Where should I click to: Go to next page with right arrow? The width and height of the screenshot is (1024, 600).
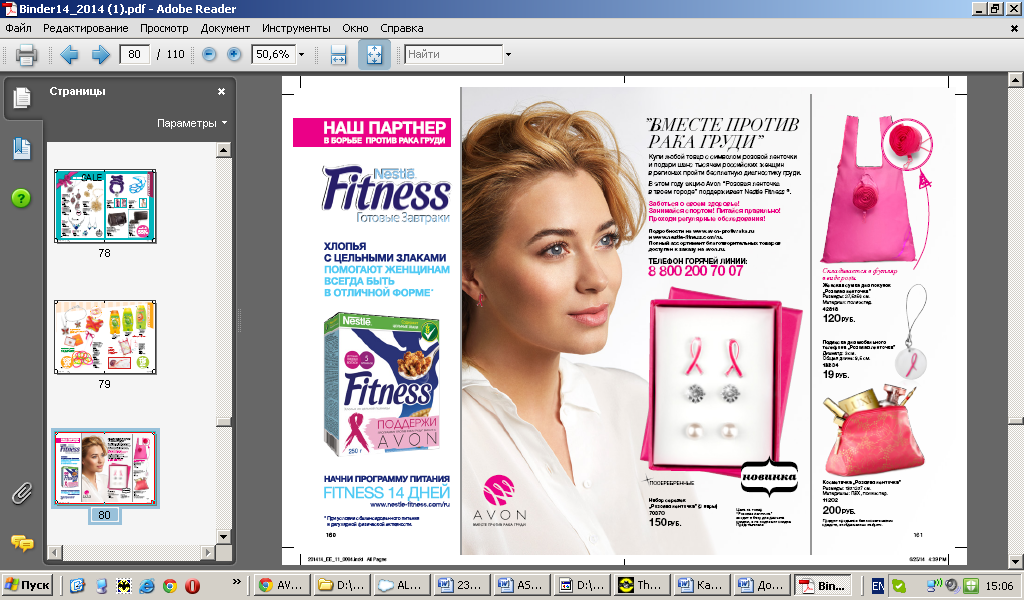pos(100,54)
